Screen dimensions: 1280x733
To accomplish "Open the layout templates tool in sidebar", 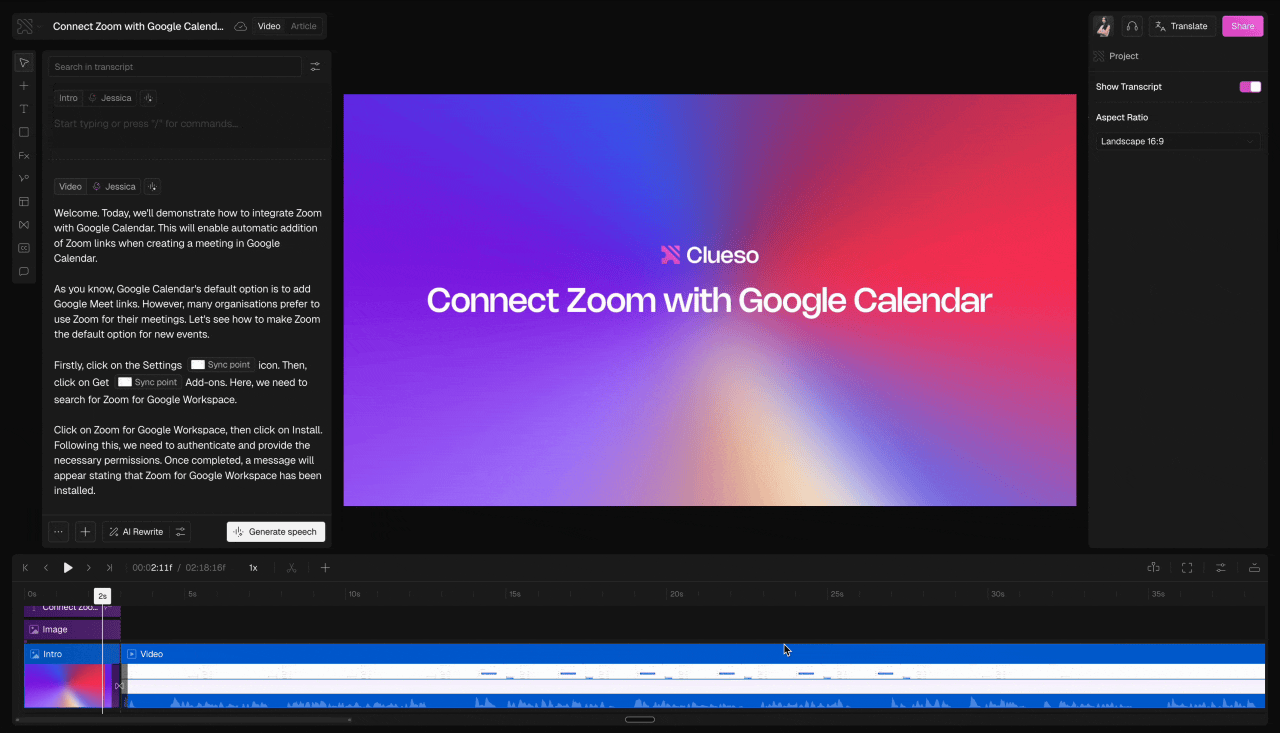I will tap(24, 202).
